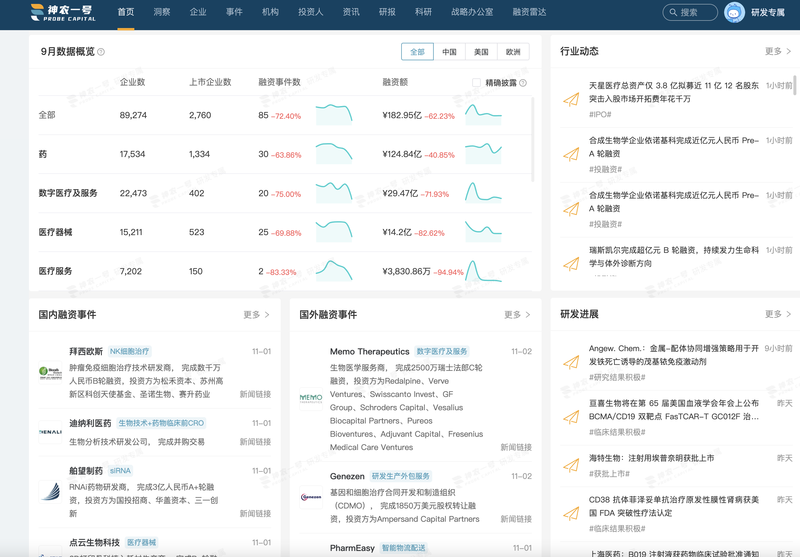The image size is (800, 557).
Task: Open the 研报 menu
Action: click(x=387, y=12)
